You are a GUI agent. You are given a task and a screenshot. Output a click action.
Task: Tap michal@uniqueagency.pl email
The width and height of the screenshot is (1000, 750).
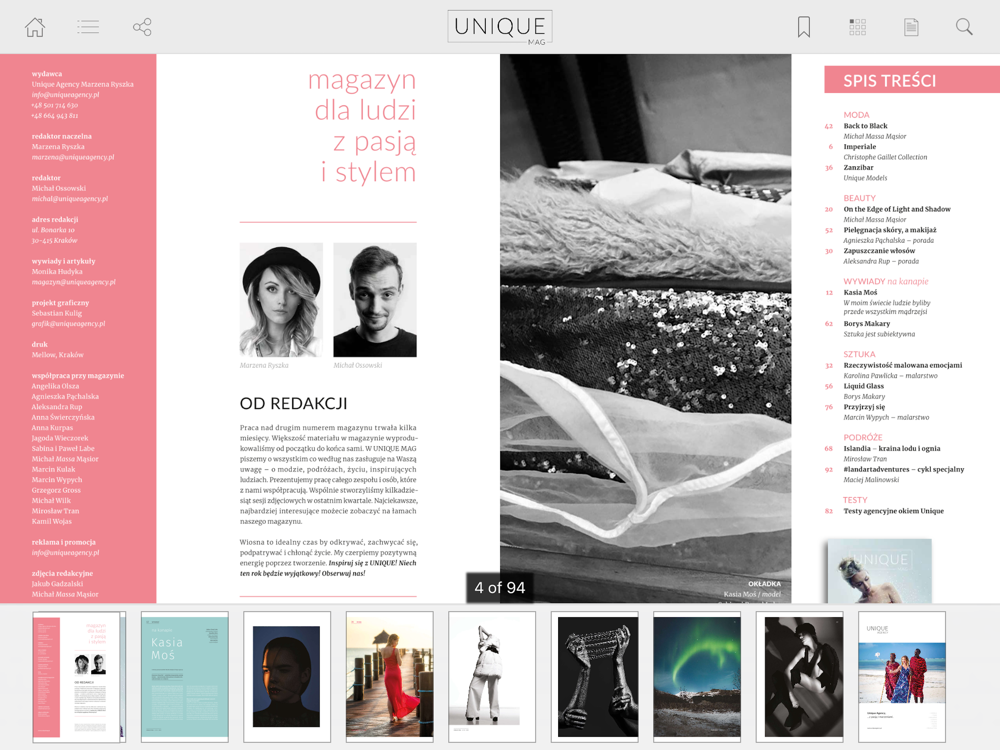(x=70, y=198)
